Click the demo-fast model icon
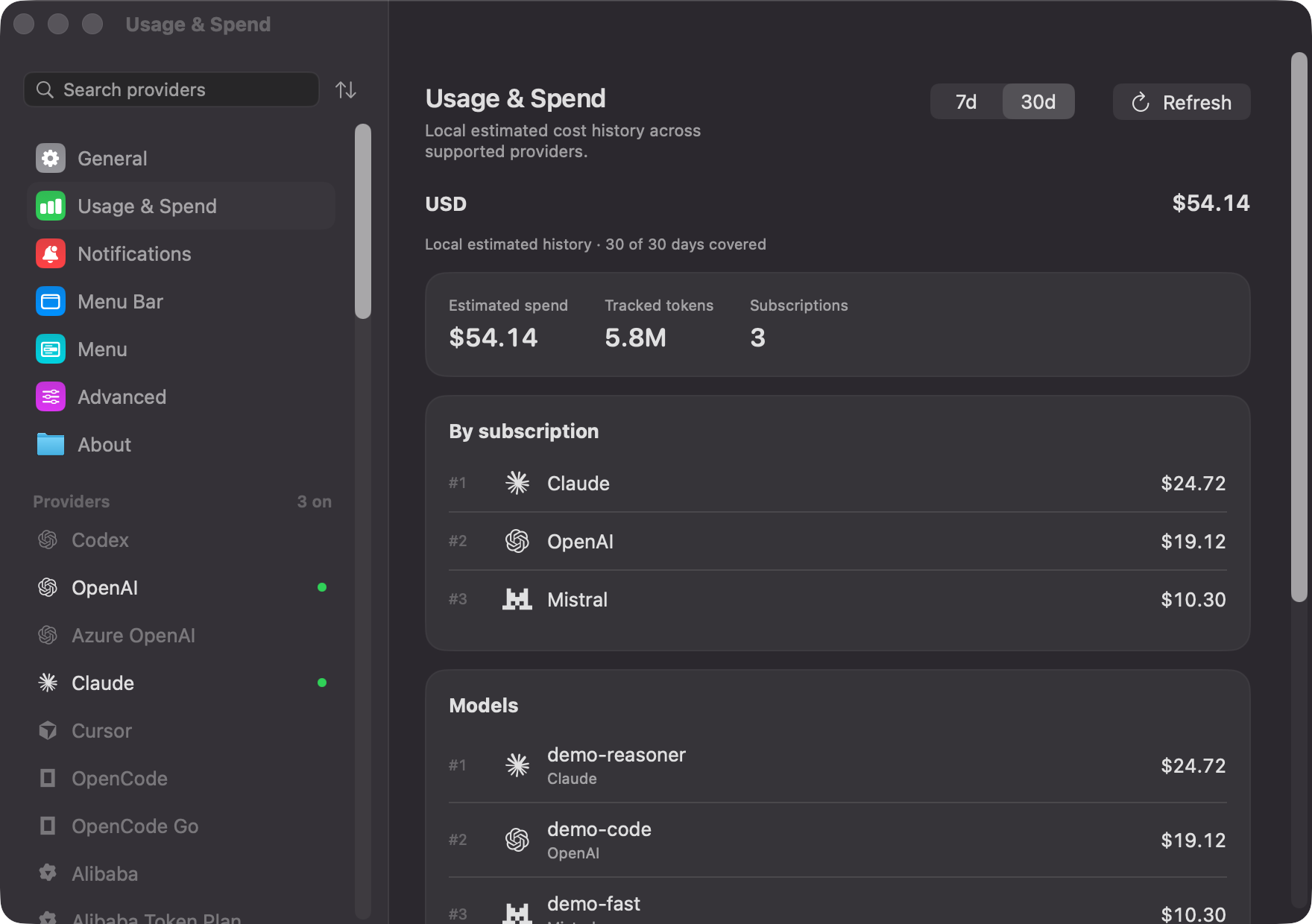1312x924 pixels. pyautogui.click(x=517, y=914)
